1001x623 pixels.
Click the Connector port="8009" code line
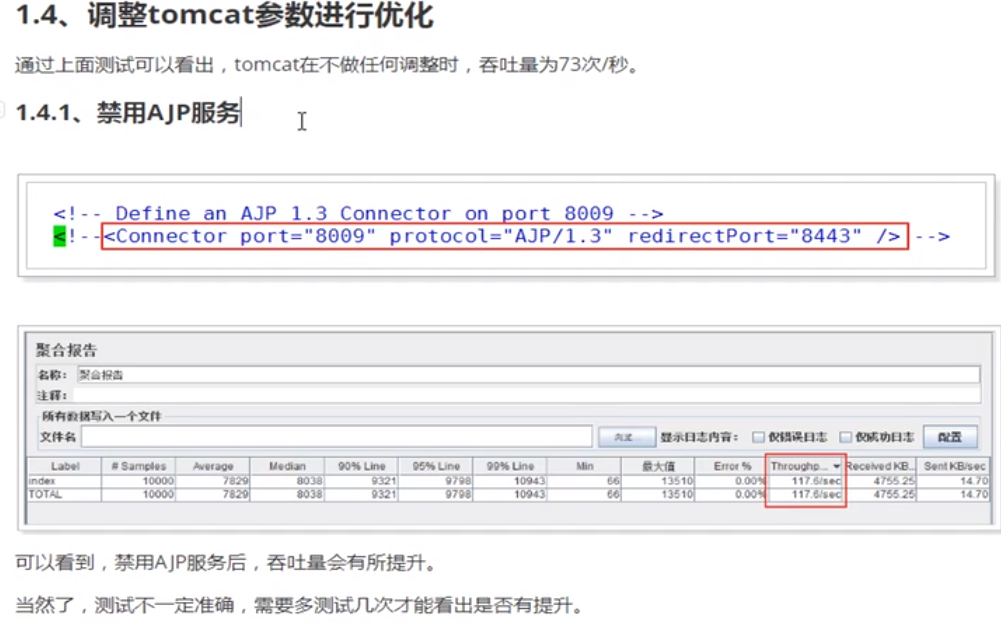tap(504, 236)
